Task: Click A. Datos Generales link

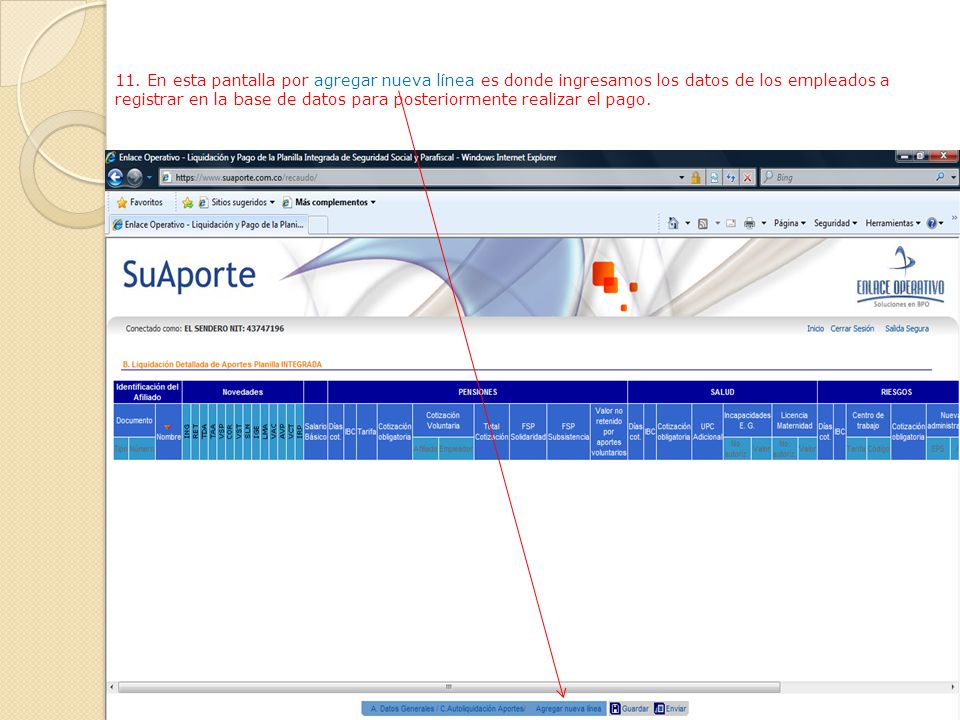Action: 403,708
